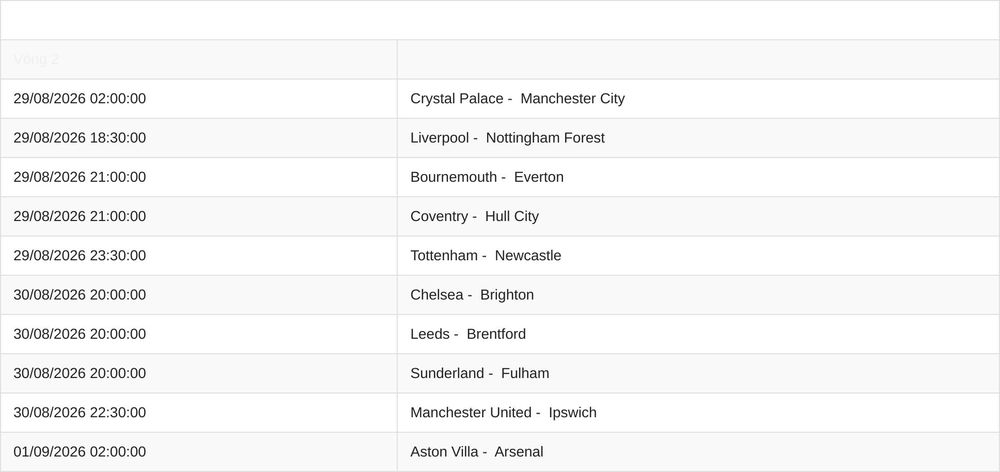
Task: Select the Manchester United - Ipswich match
Action: point(503,413)
